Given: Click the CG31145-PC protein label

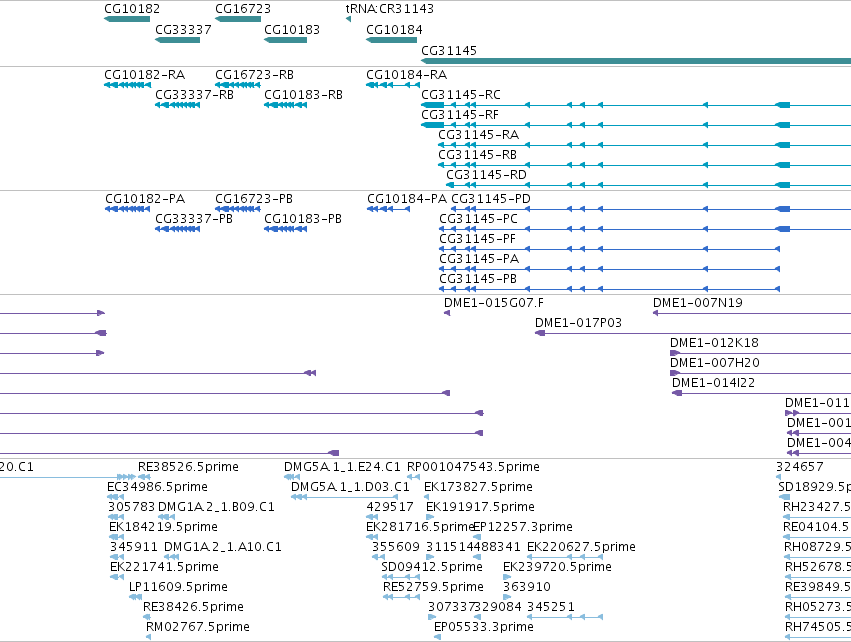Looking at the screenshot, I should [x=479, y=219].
